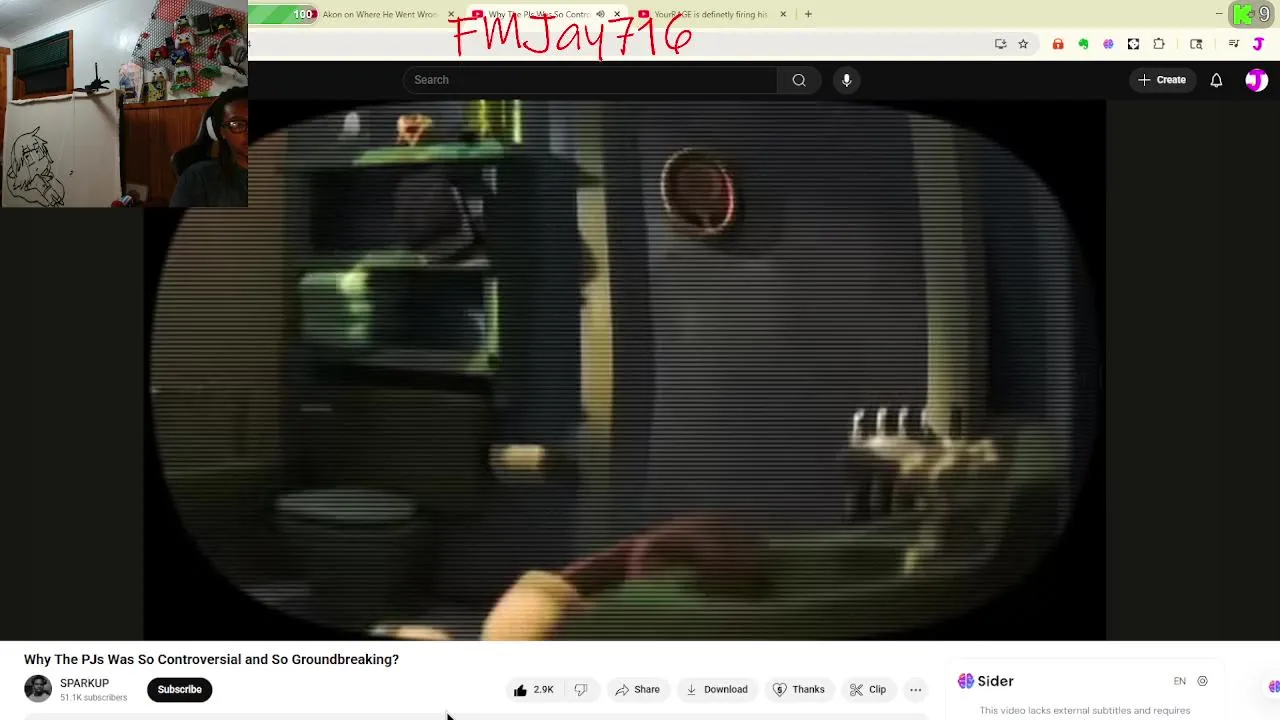Download the video
The height and width of the screenshot is (720, 1280).
point(716,689)
